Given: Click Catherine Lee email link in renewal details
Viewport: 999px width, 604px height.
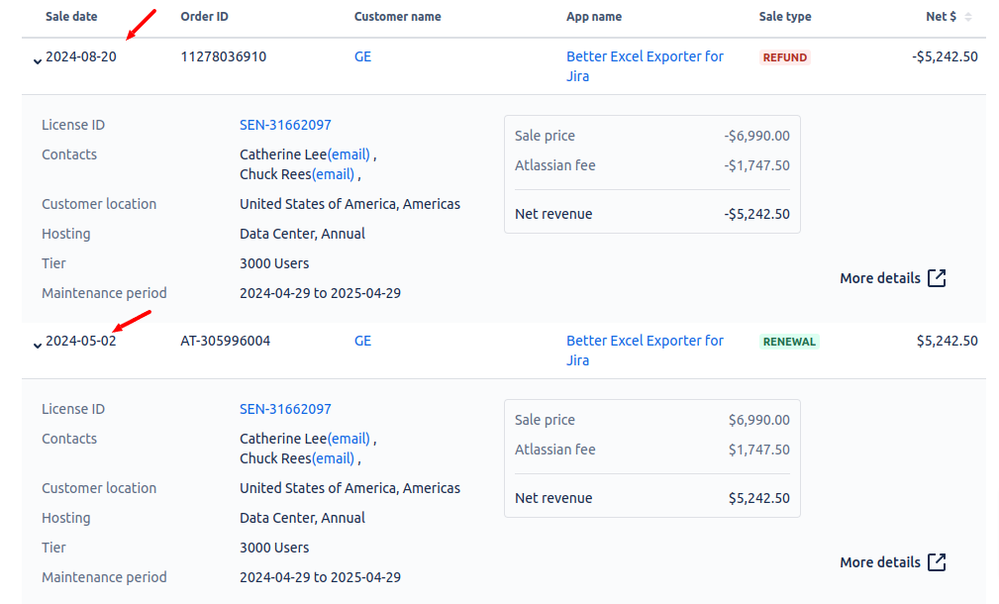Looking at the screenshot, I should tap(349, 438).
